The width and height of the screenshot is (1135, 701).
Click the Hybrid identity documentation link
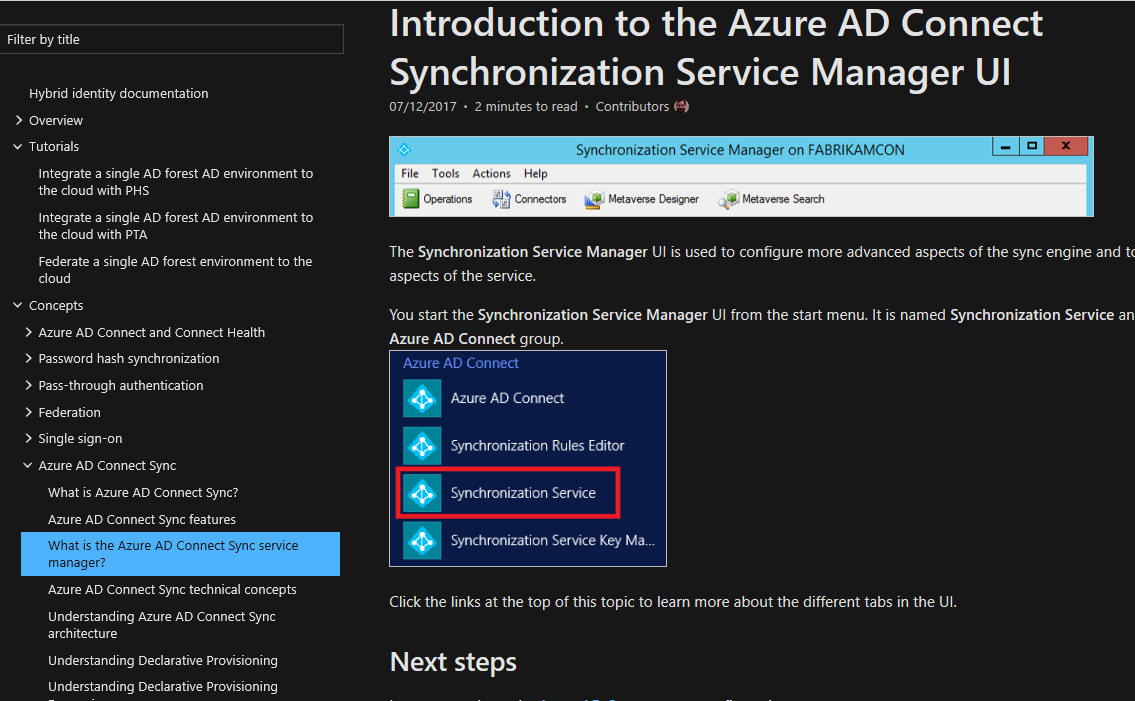pyautogui.click(x=118, y=93)
